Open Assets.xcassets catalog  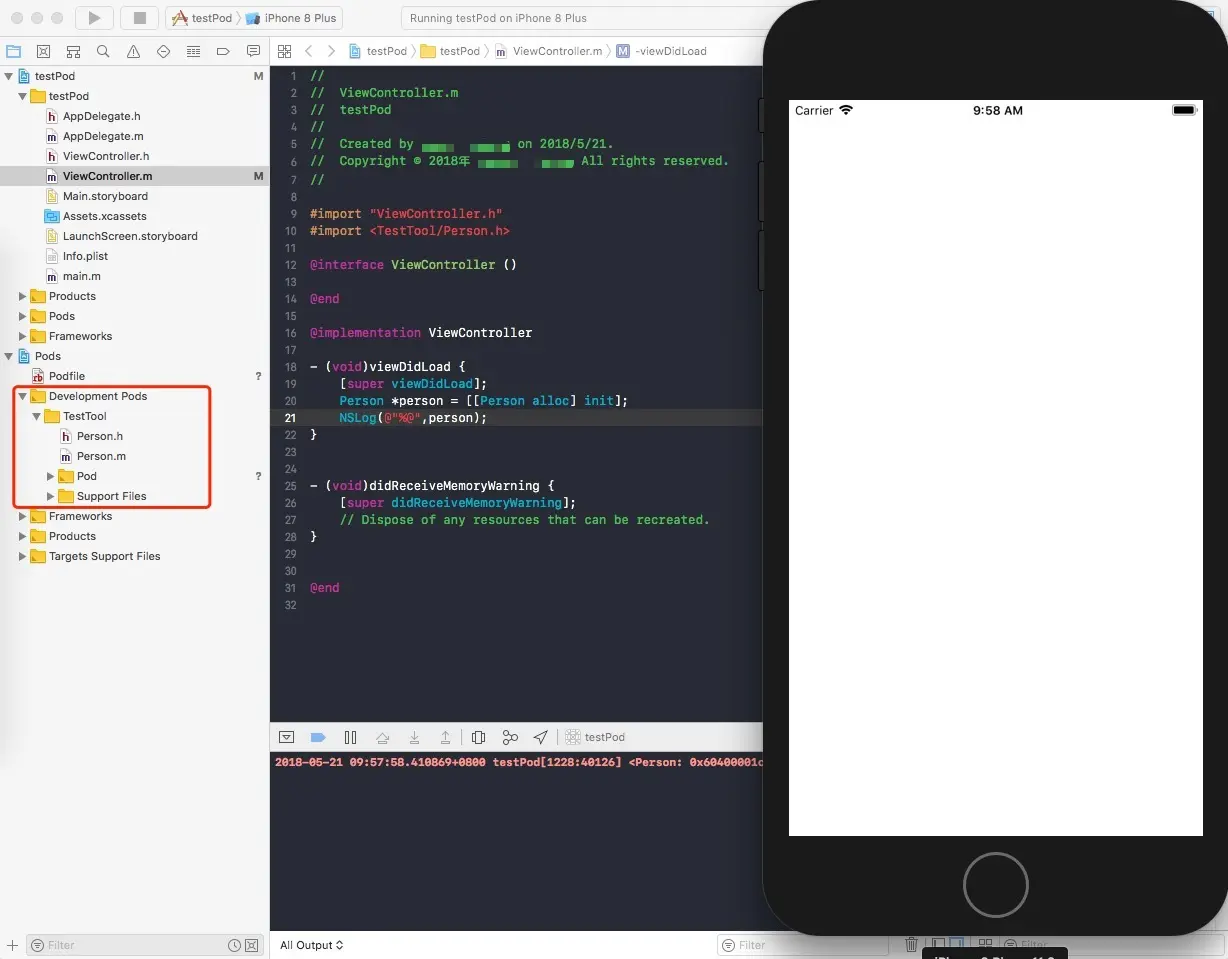96,216
